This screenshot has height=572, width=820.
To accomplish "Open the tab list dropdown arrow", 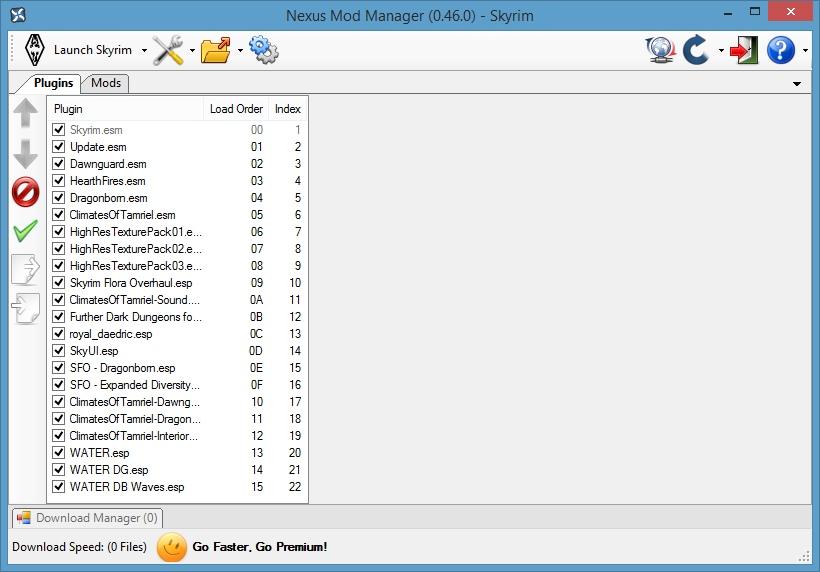I will point(797,84).
